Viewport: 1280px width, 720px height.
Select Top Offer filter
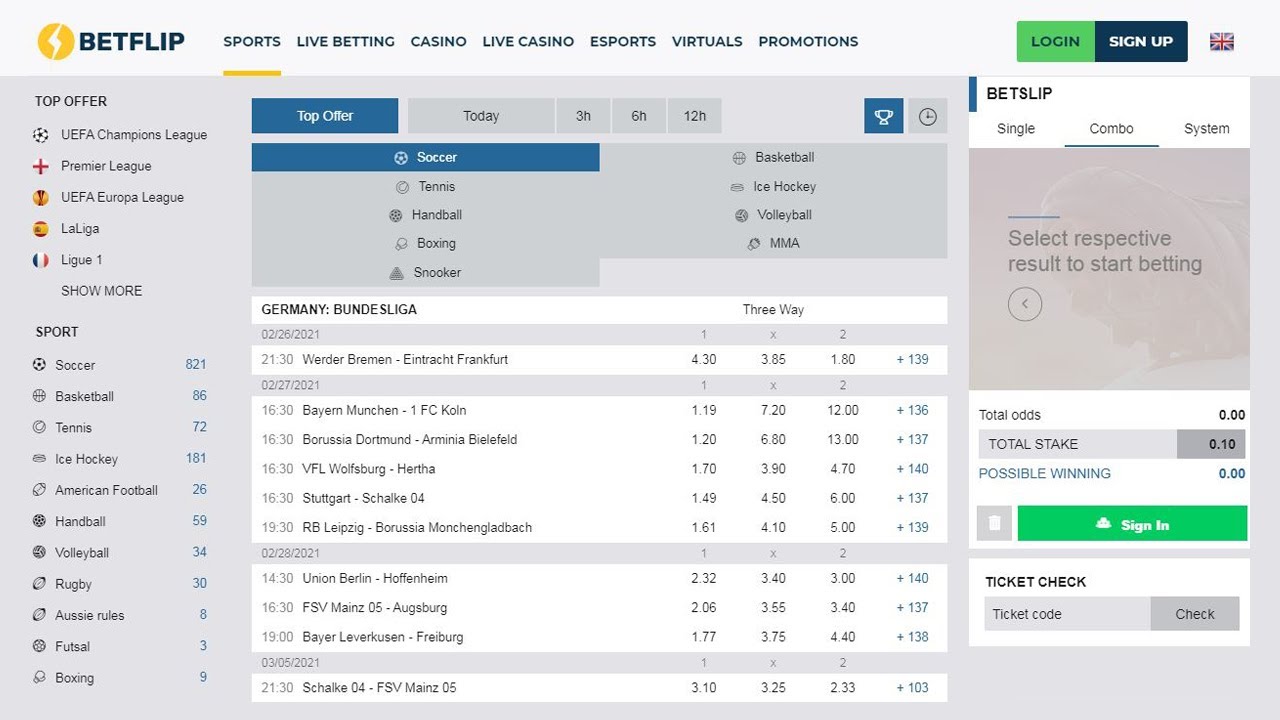tap(325, 116)
